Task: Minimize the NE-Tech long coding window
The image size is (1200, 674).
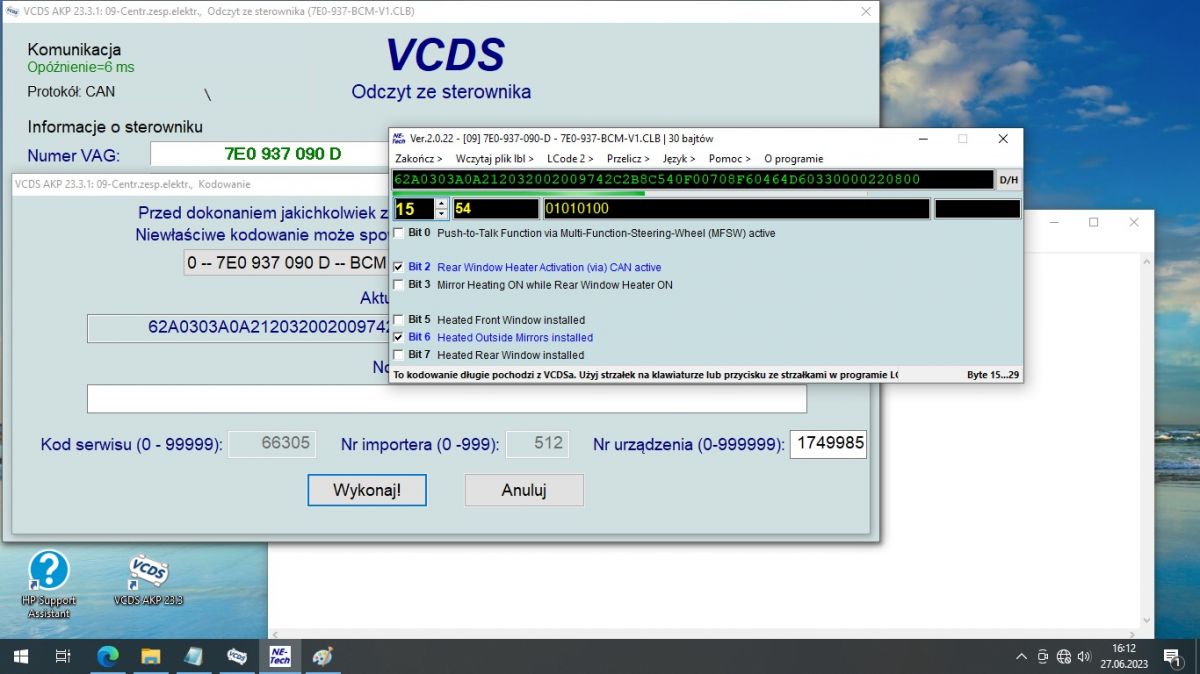Action: pyautogui.click(x=922, y=139)
